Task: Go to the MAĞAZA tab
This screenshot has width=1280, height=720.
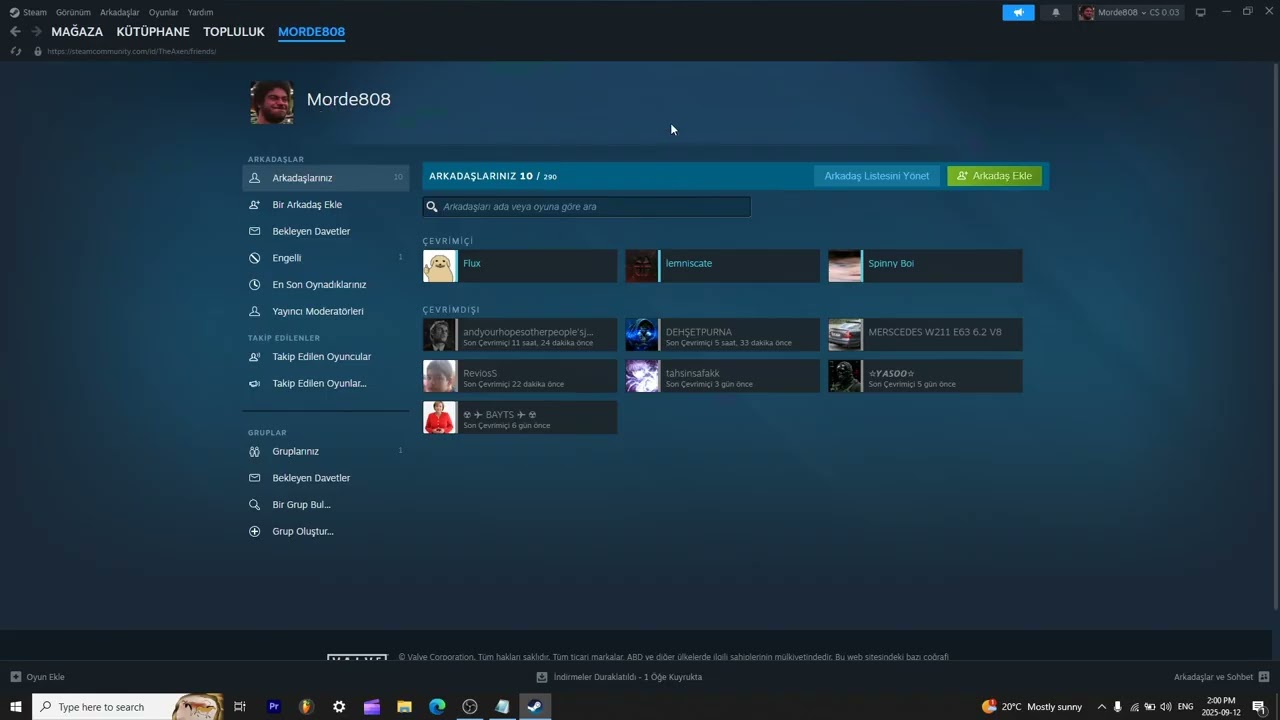Action: click(x=77, y=32)
